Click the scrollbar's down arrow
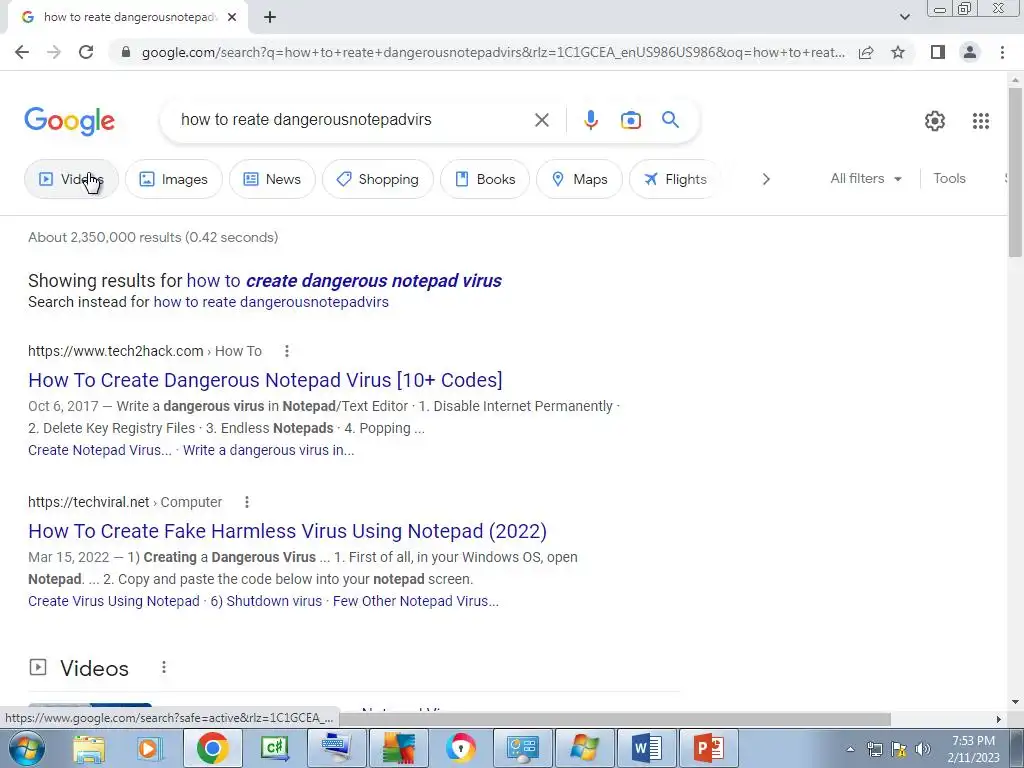 pos(1015,703)
